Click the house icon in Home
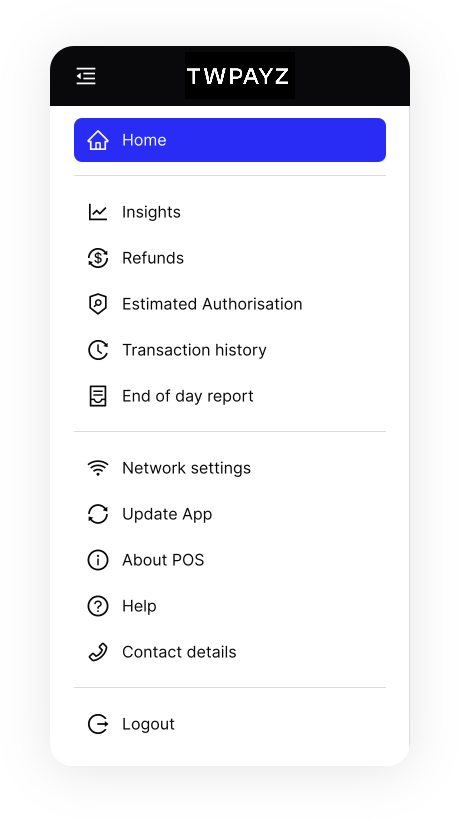The width and height of the screenshot is (460, 820). click(x=98, y=140)
